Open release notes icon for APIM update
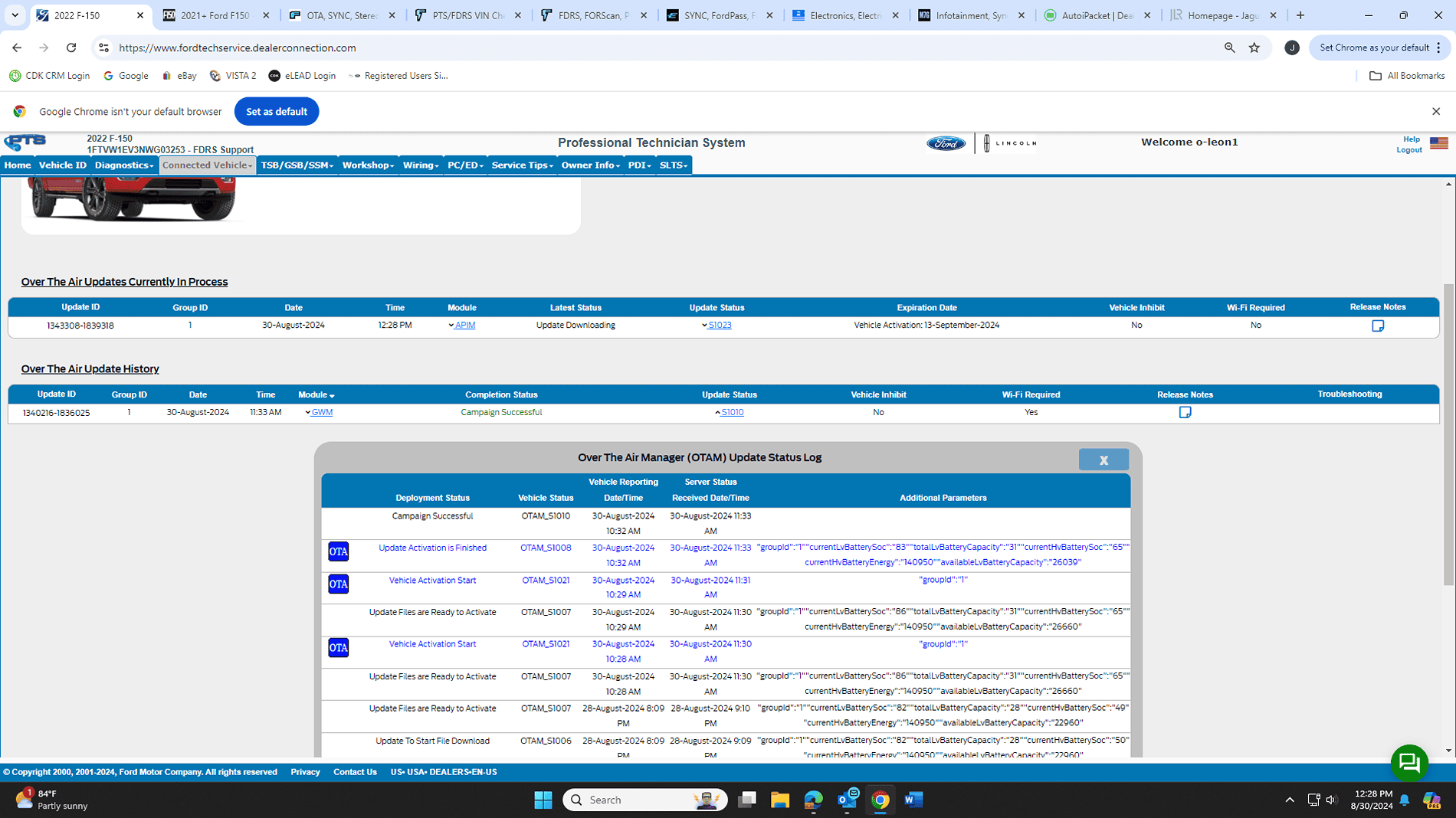This screenshot has height=818, width=1456. click(x=1377, y=326)
